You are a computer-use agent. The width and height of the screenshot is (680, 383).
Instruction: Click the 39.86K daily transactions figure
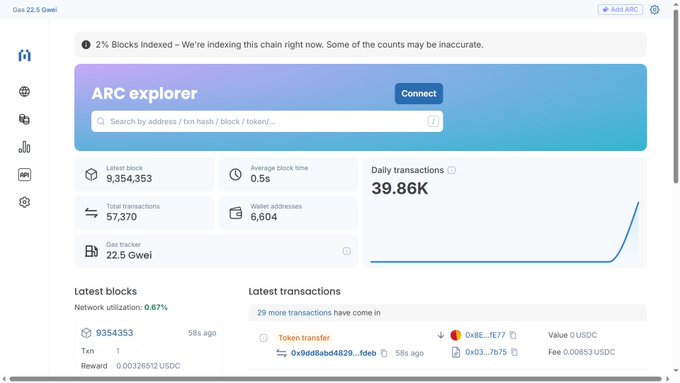[x=399, y=188]
